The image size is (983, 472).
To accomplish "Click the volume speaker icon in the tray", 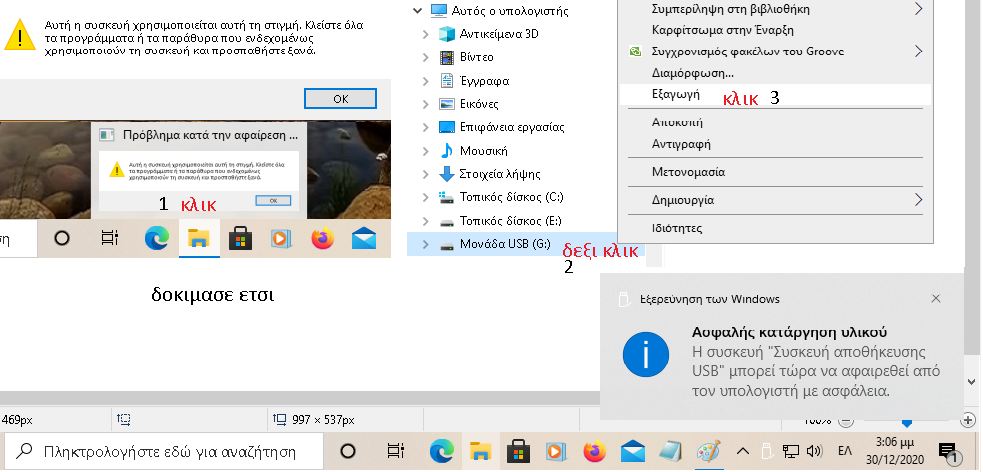I will pos(814,451).
